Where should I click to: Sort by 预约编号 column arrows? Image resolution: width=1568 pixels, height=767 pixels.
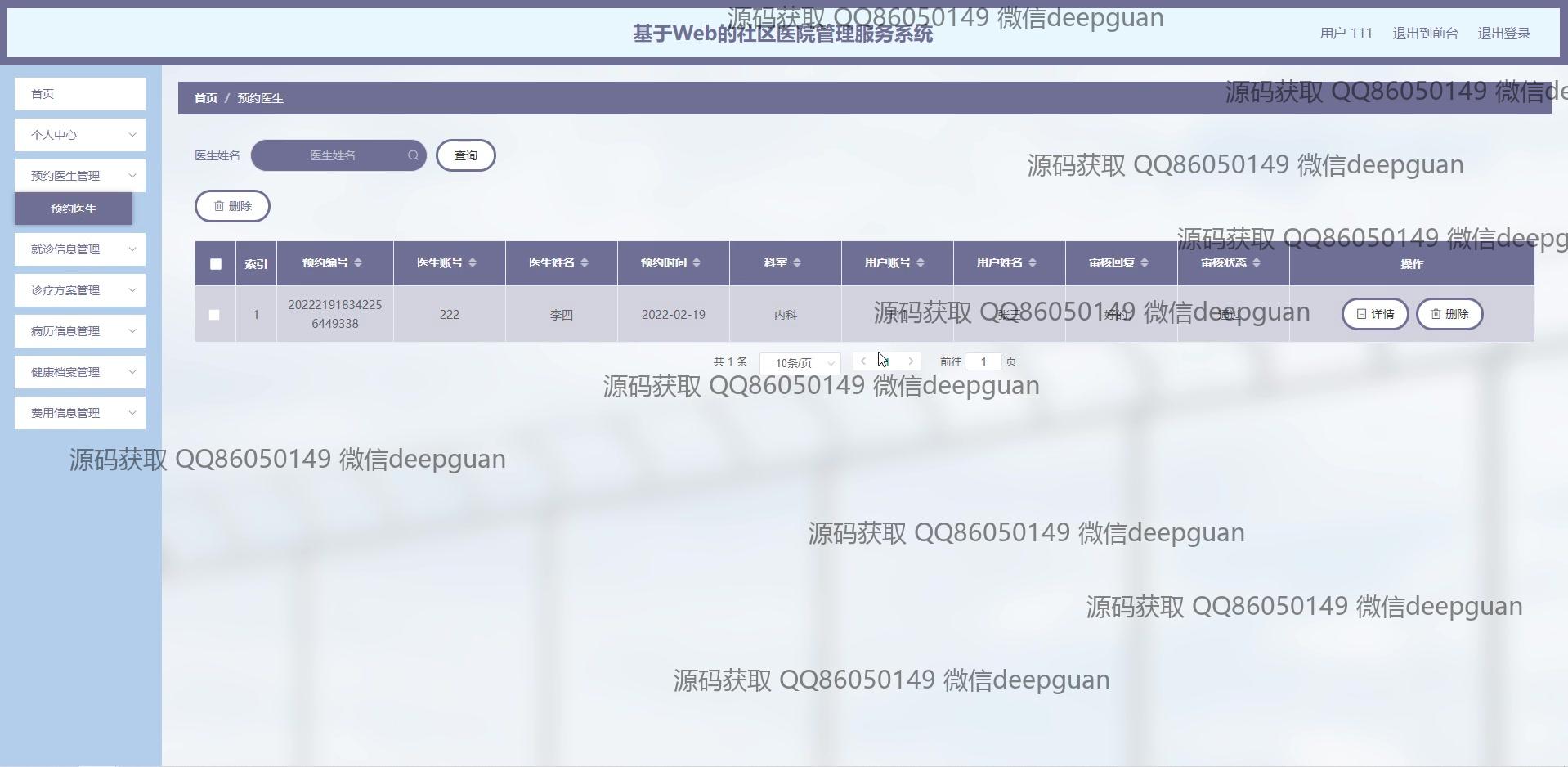(358, 262)
